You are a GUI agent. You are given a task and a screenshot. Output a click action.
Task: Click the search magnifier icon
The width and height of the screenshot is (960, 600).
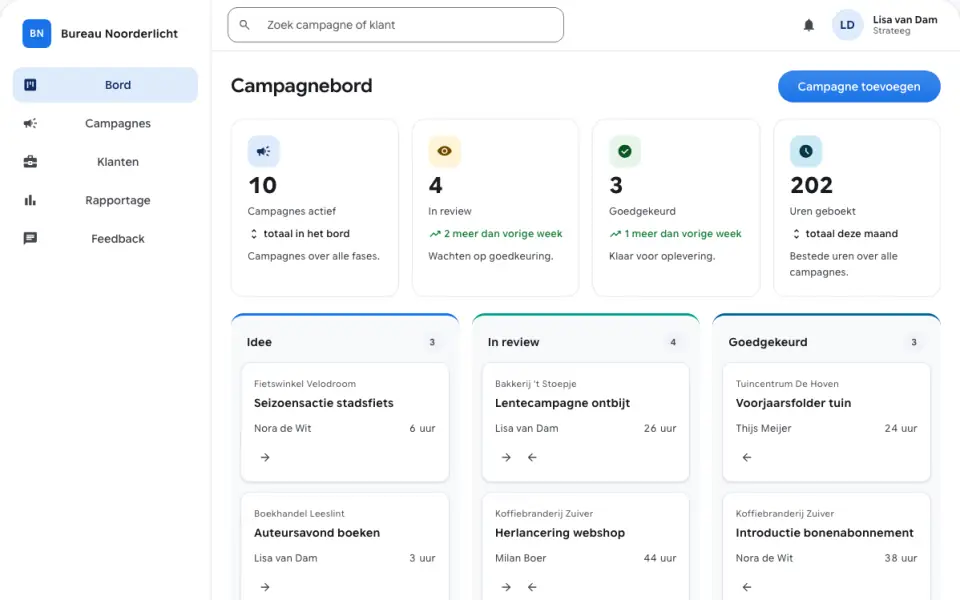[244, 25]
